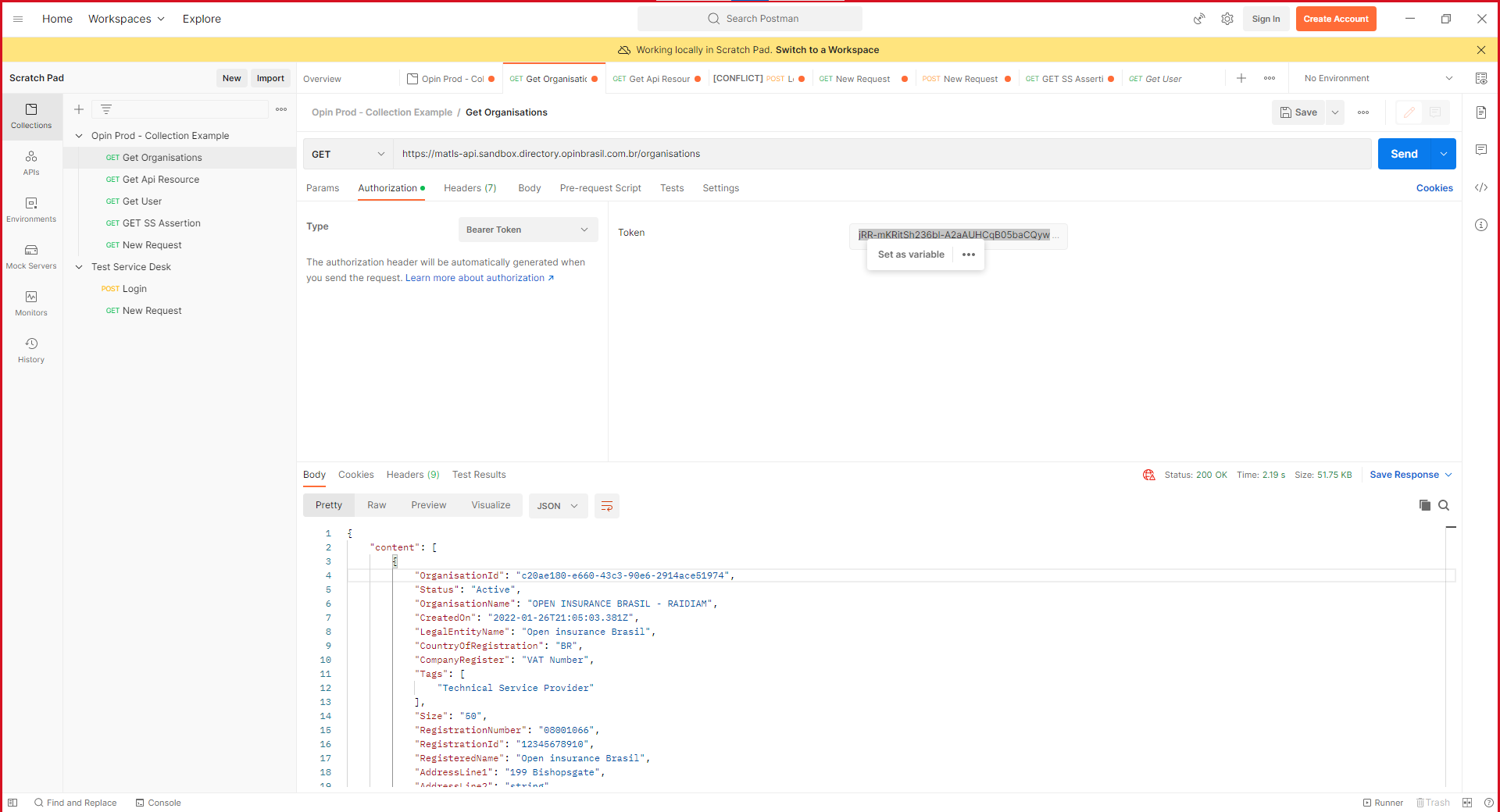Open tab bar more options ellipsis

click(1270, 78)
